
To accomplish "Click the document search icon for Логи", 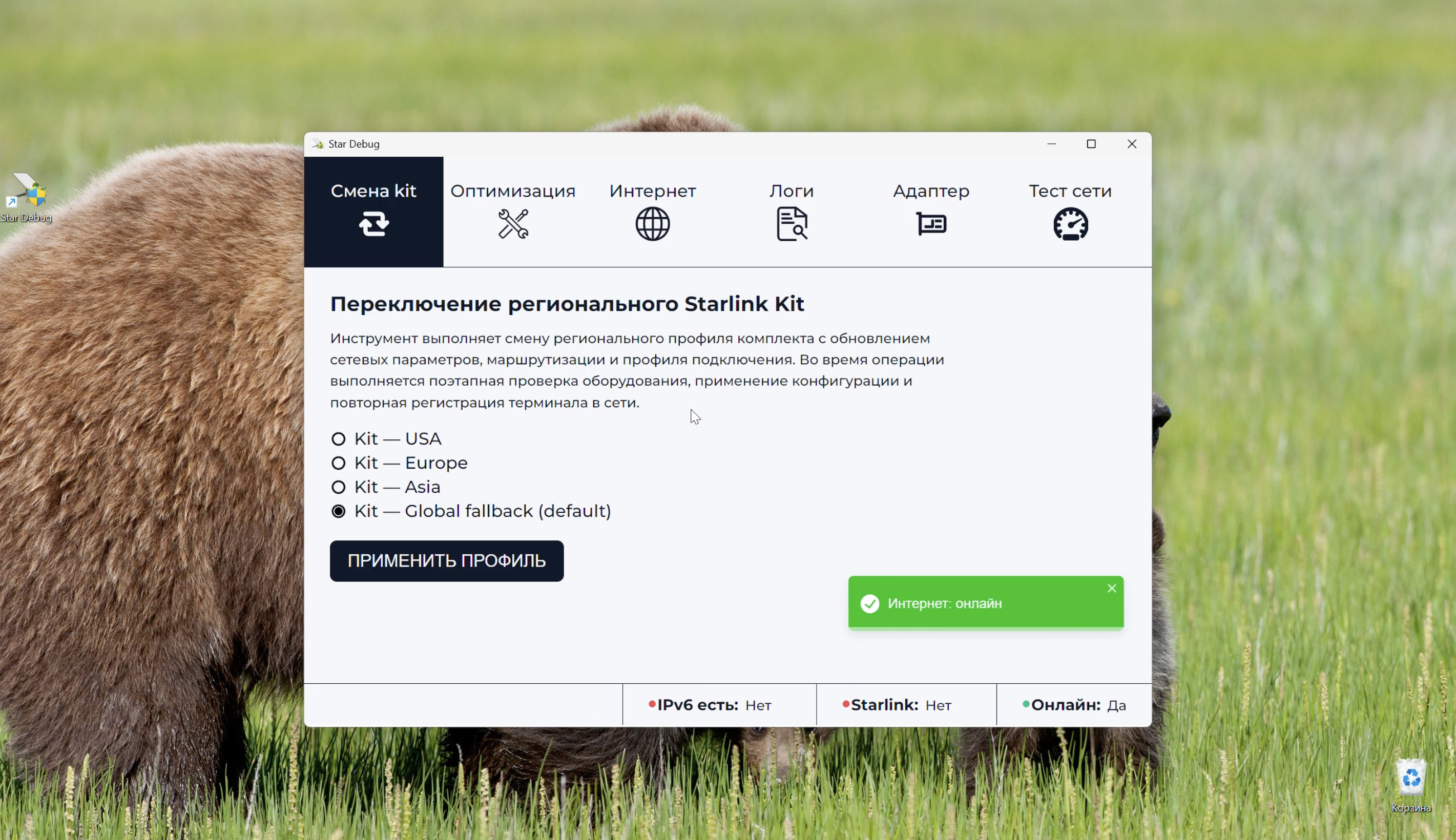I will coord(792,224).
